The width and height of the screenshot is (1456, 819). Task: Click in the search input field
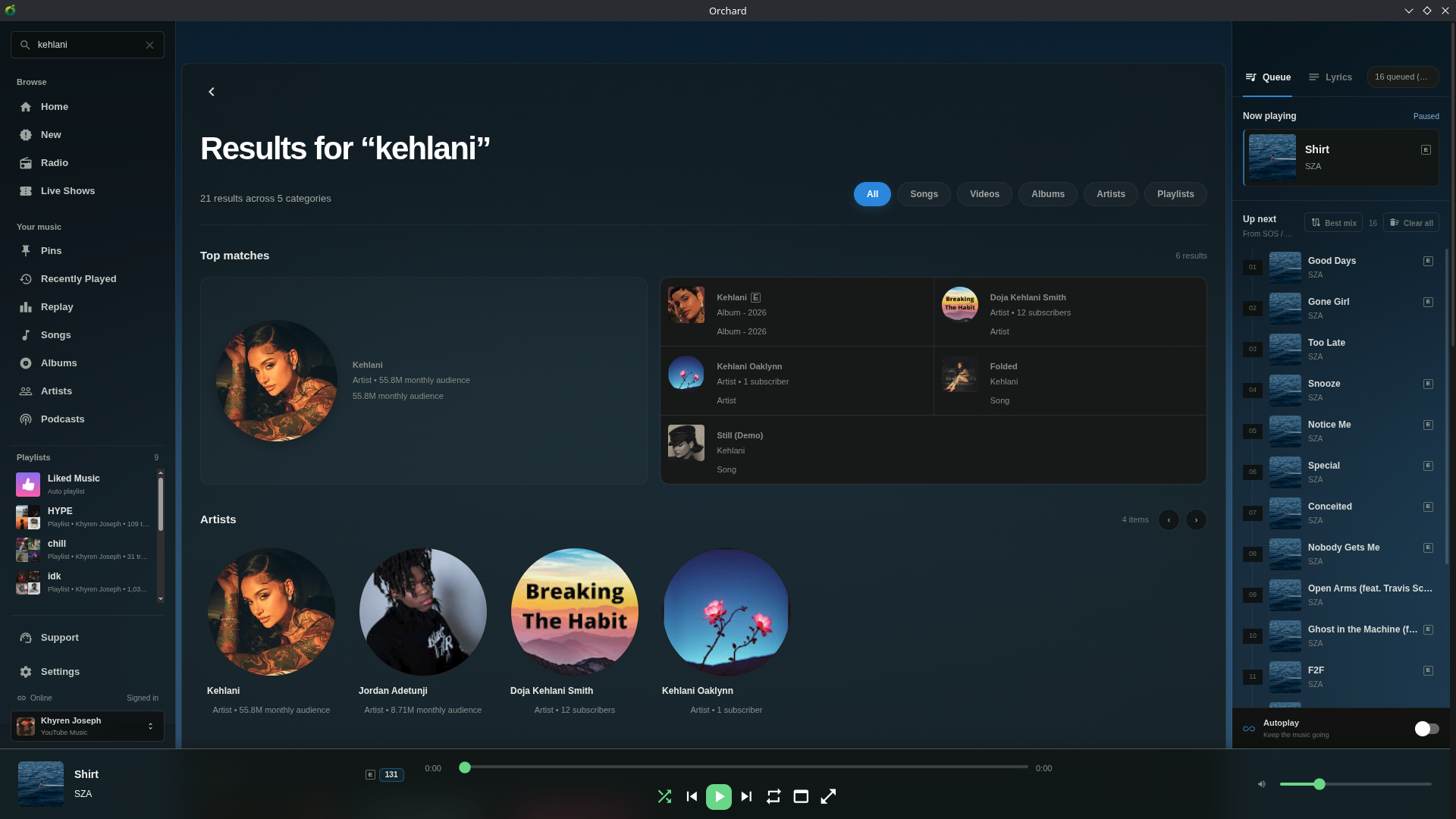tap(87, 45)
